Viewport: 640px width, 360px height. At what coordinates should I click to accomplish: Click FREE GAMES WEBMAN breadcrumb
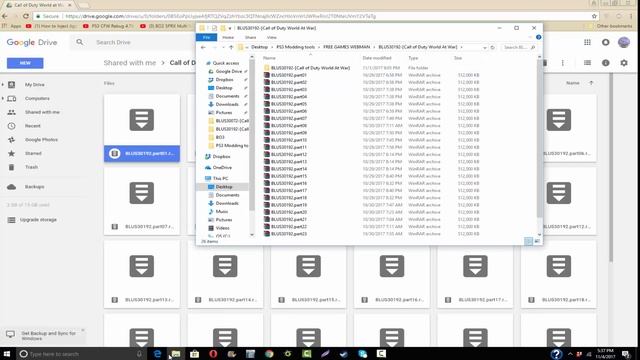click(347, 47)
